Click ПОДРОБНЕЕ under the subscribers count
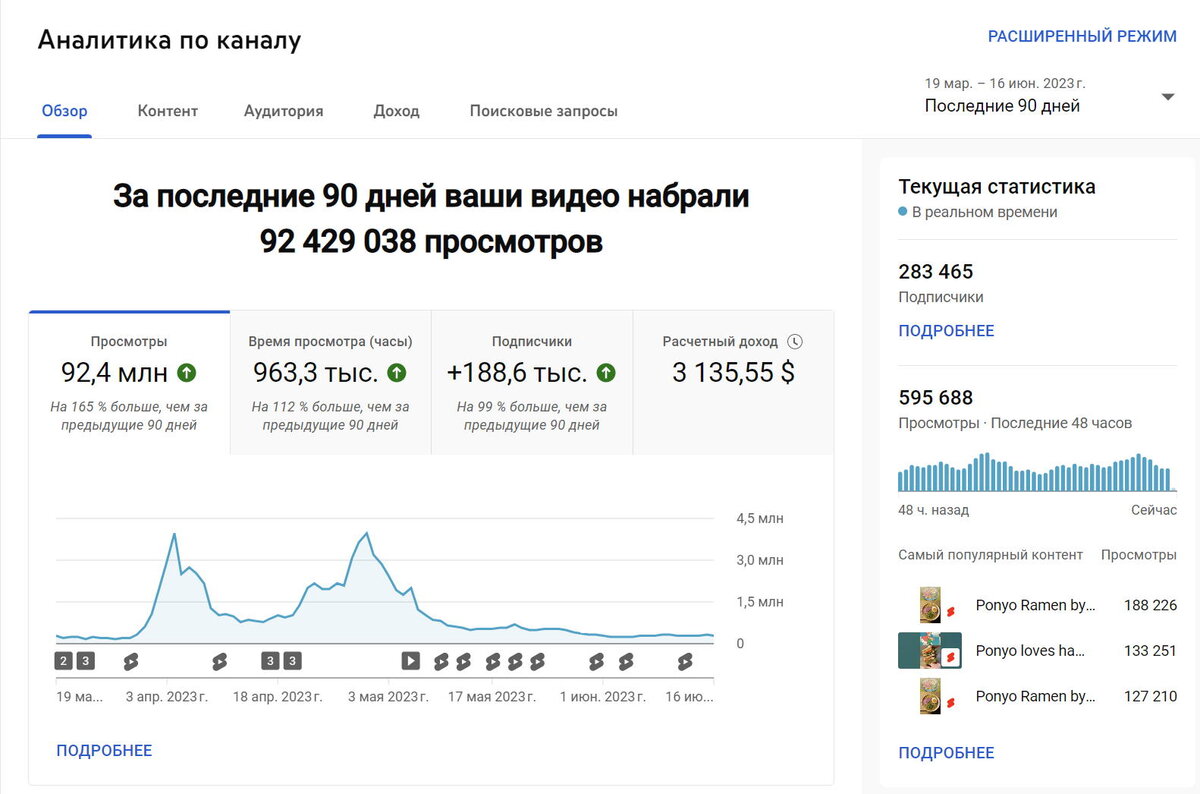 click(946, 331)
